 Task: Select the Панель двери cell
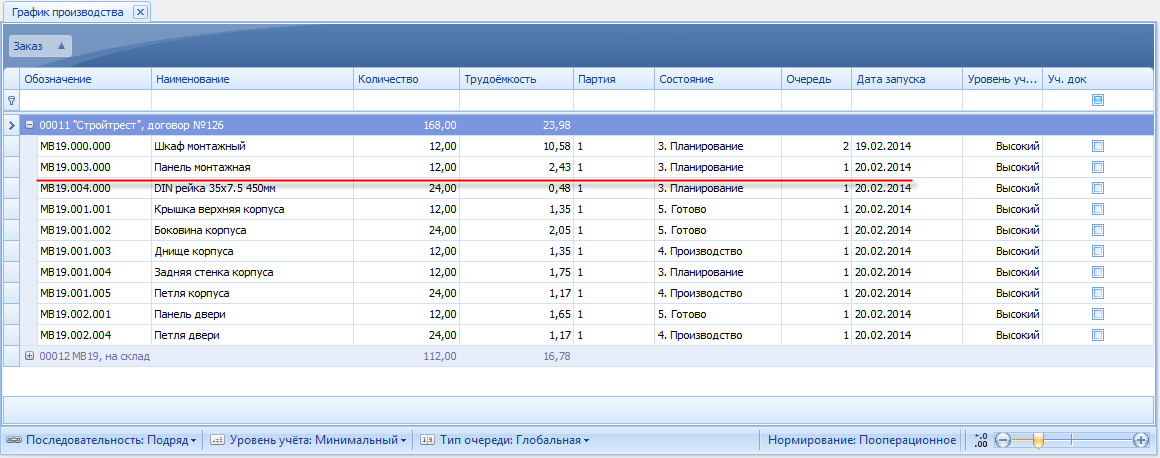point(252,314)
